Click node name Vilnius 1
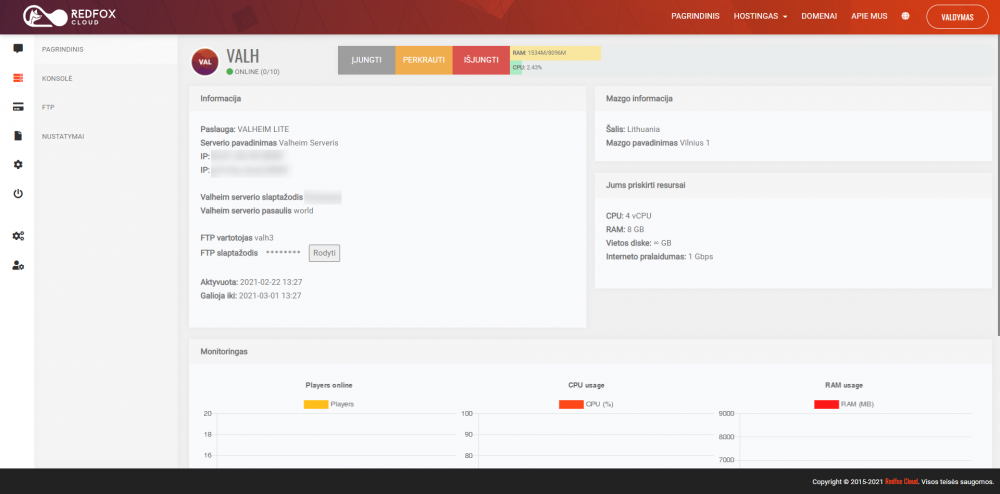1000x494 pixels. (695, 143)
